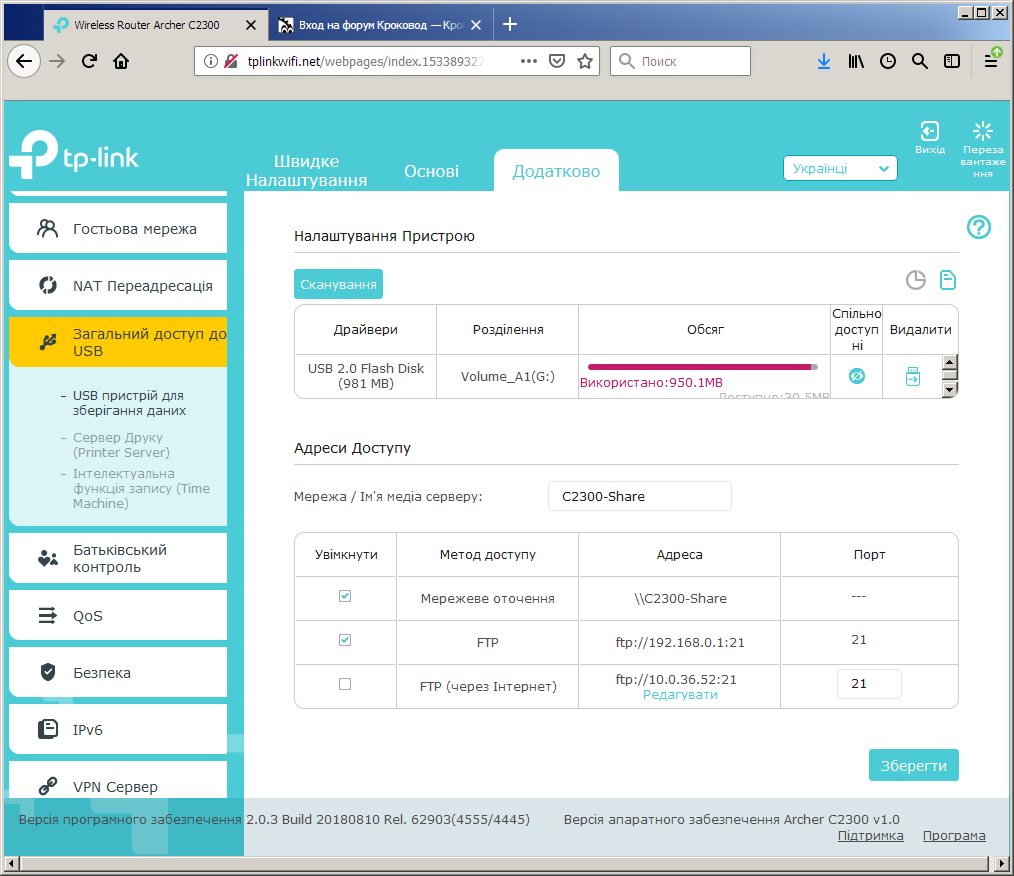
Task: Safely remove USB disk icon
Action: pyautogui.click(x=912, y=377)
